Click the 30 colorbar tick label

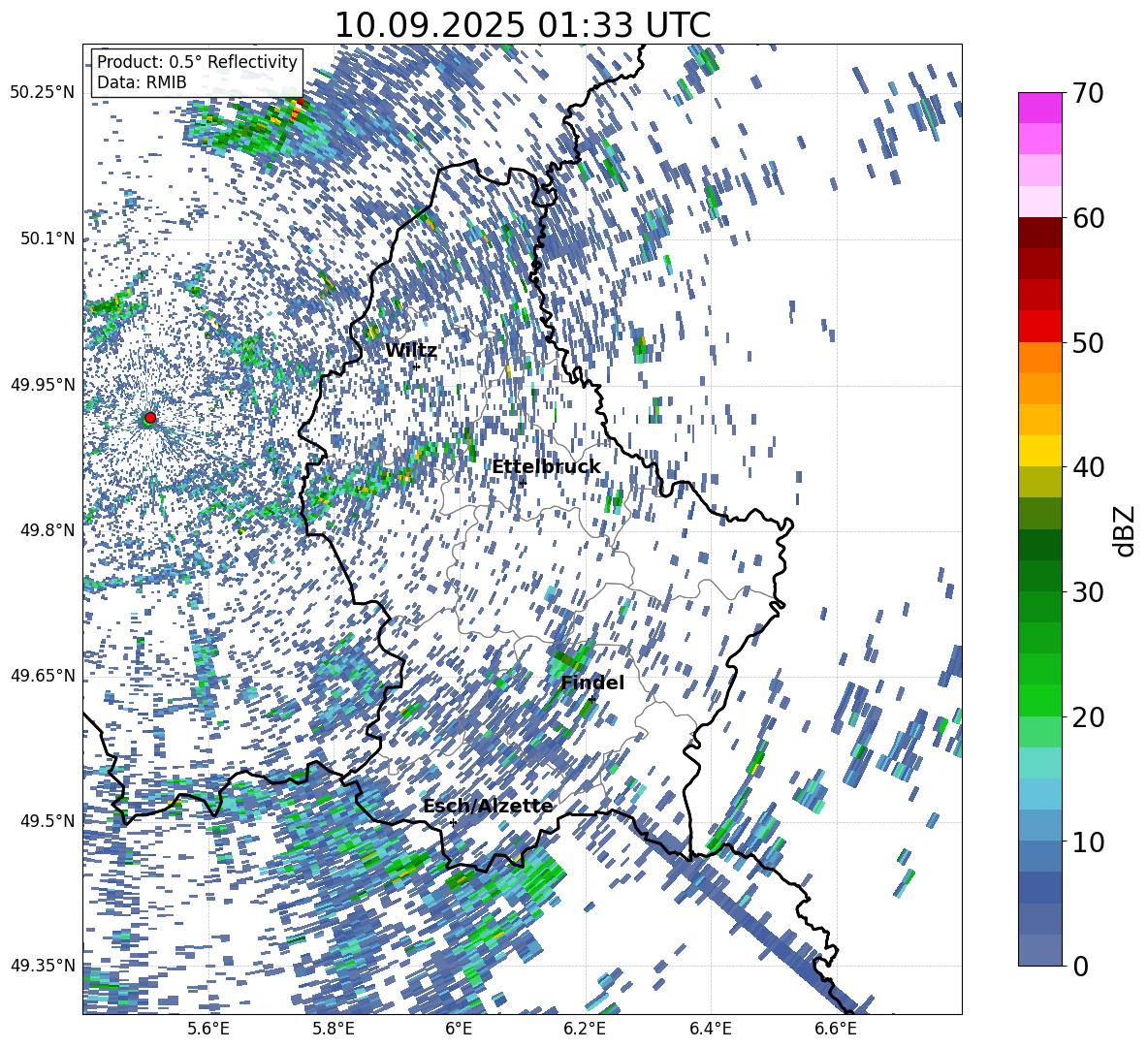click(1089, 592)
